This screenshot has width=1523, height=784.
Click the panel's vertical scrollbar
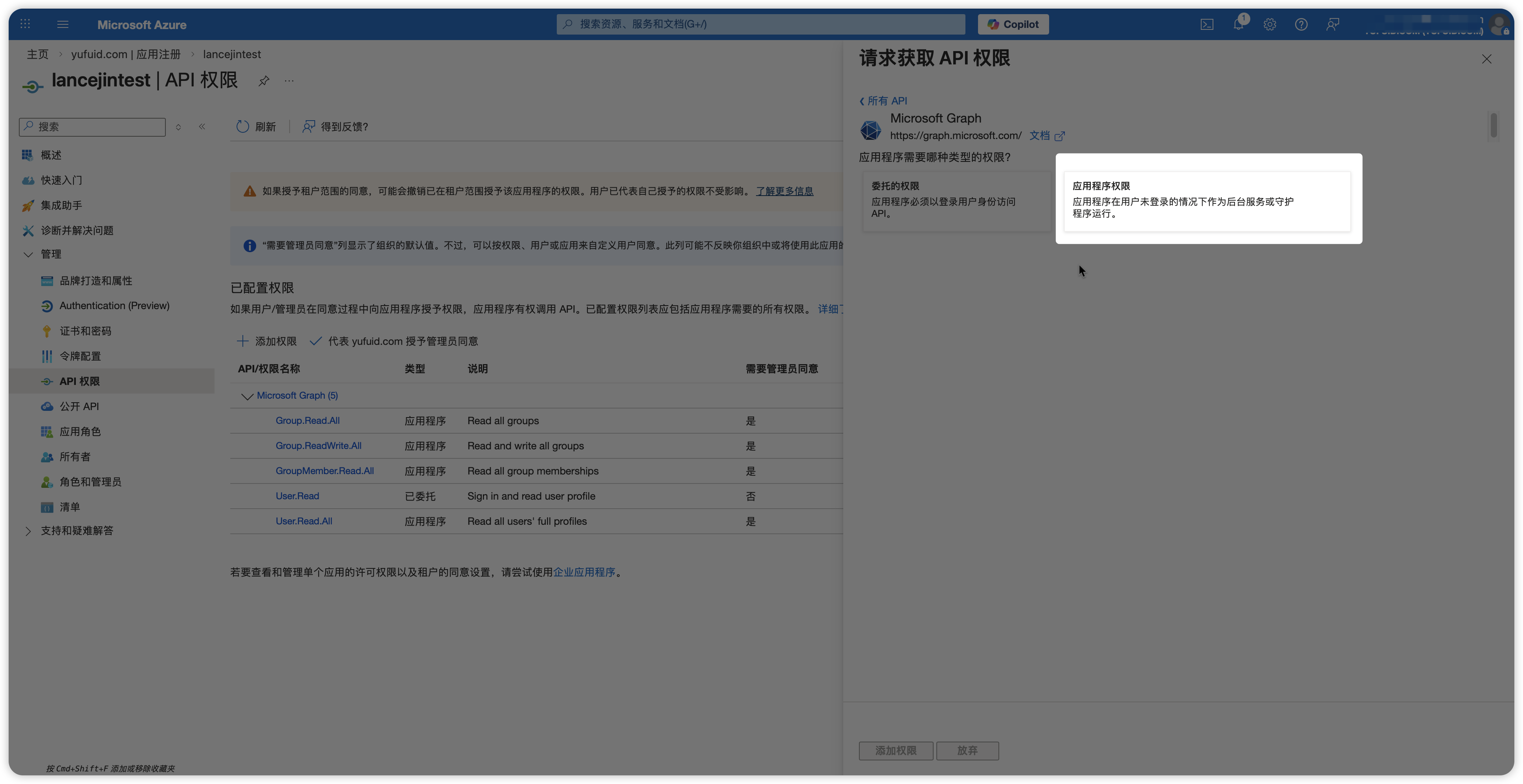(1494, 125)
